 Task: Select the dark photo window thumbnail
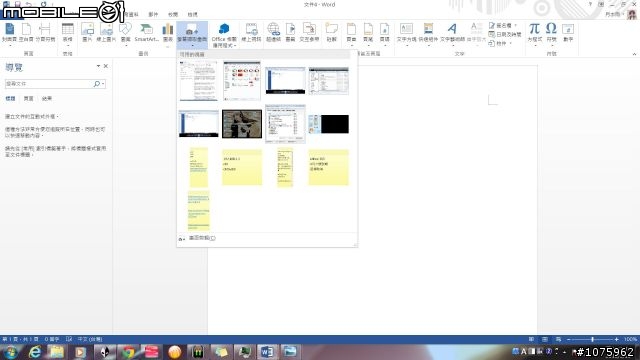242,124
